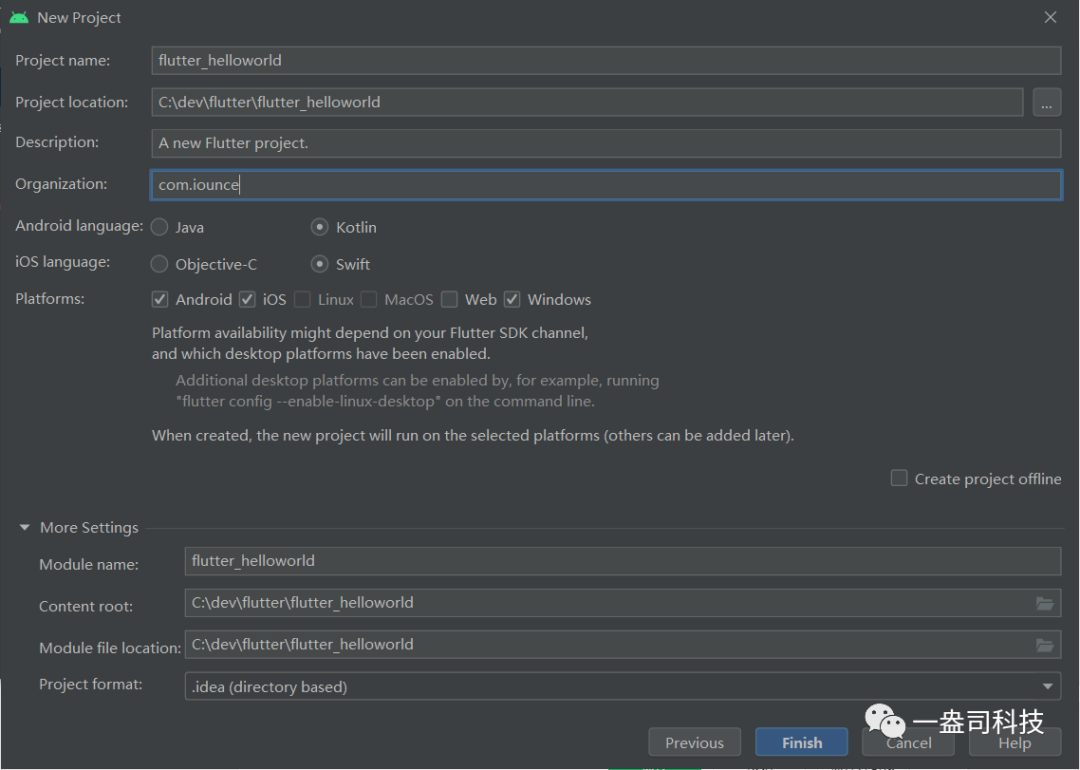This screenshot has height=770, width=1080.
Task: Go back with the Previous button
Action: pos(694,742)
